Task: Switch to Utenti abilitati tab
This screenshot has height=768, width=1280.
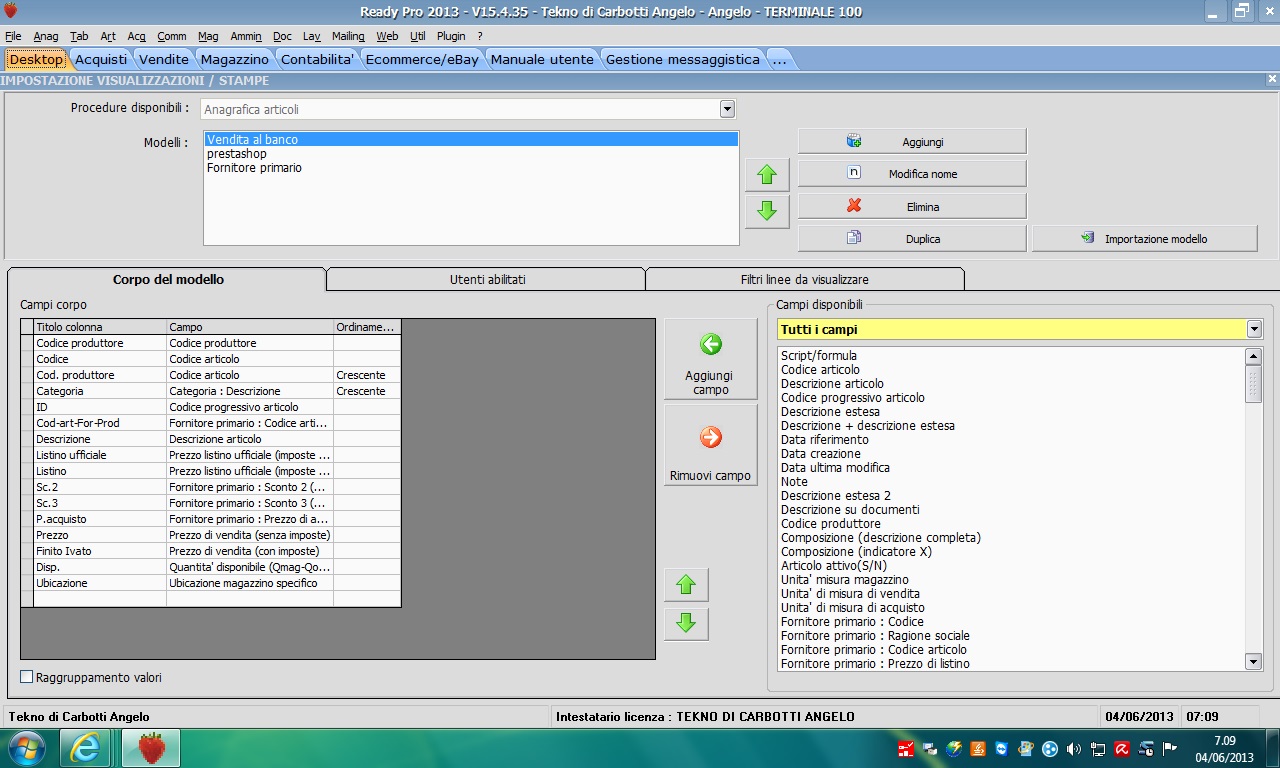Action: (487, 279)
